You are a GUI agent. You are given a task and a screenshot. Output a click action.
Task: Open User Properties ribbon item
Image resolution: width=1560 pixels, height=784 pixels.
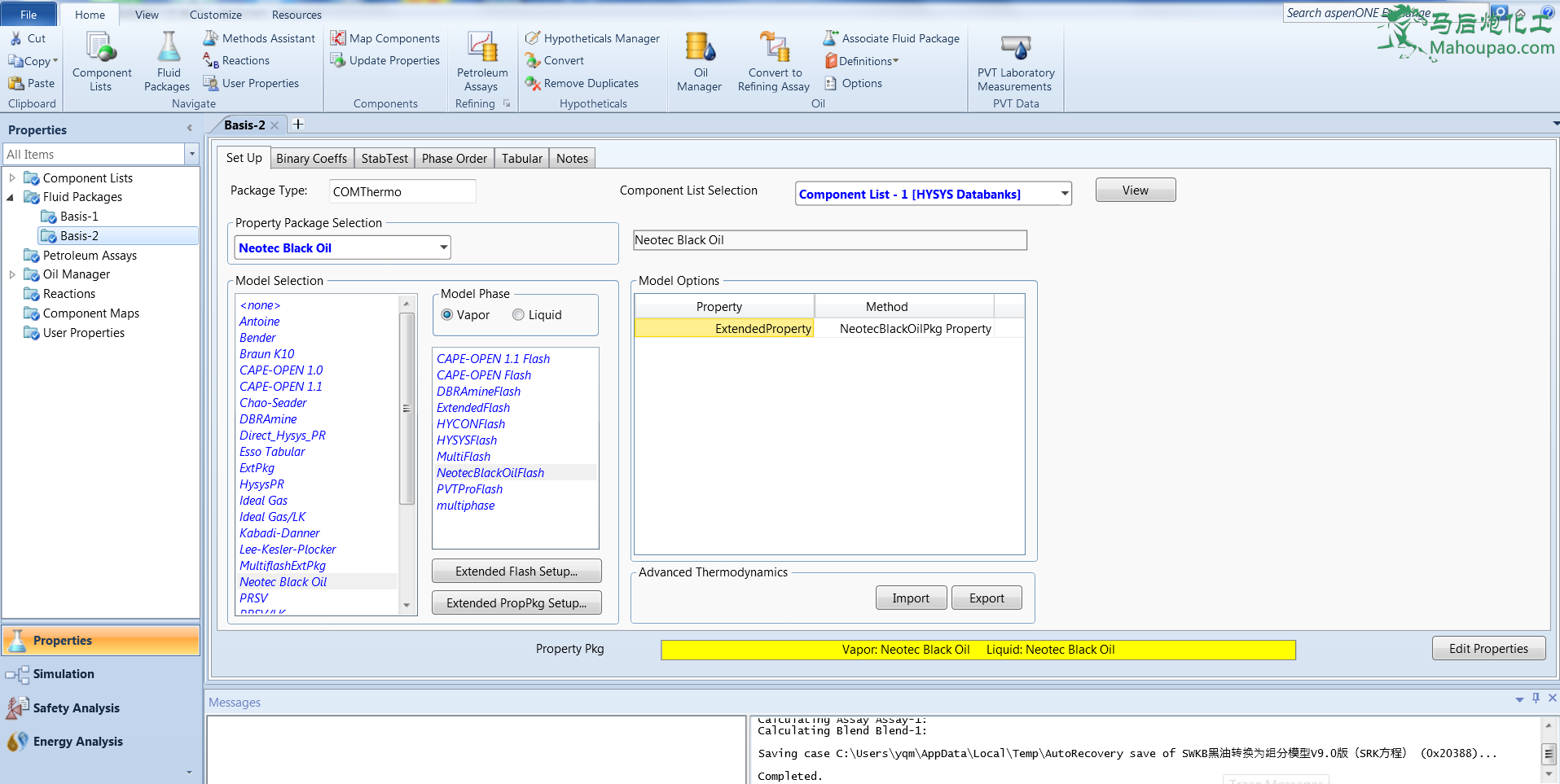click(251, 83)
